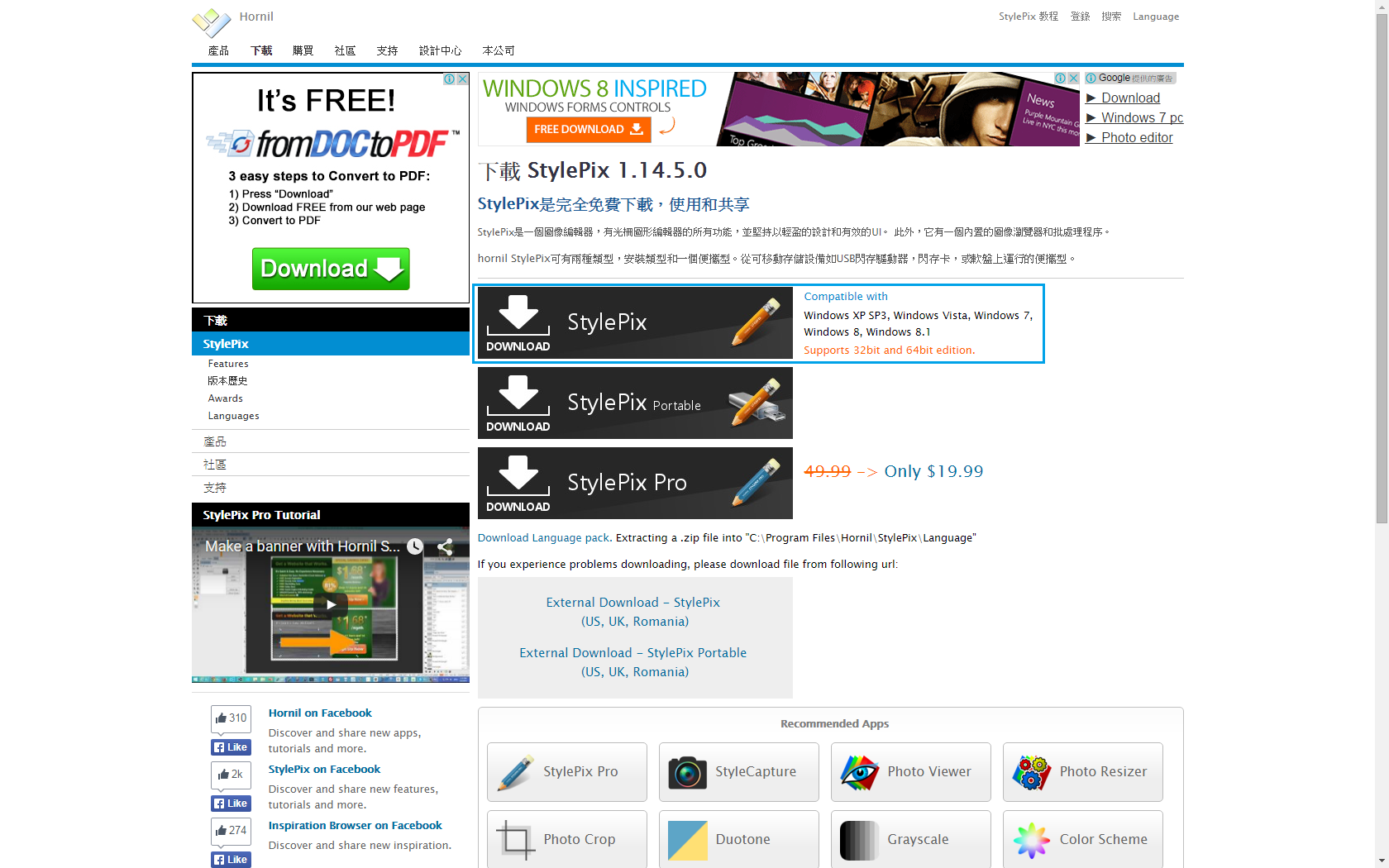
Task: Click the orange FREE DOWNLOAD ad button
Action: pos(589,129)
